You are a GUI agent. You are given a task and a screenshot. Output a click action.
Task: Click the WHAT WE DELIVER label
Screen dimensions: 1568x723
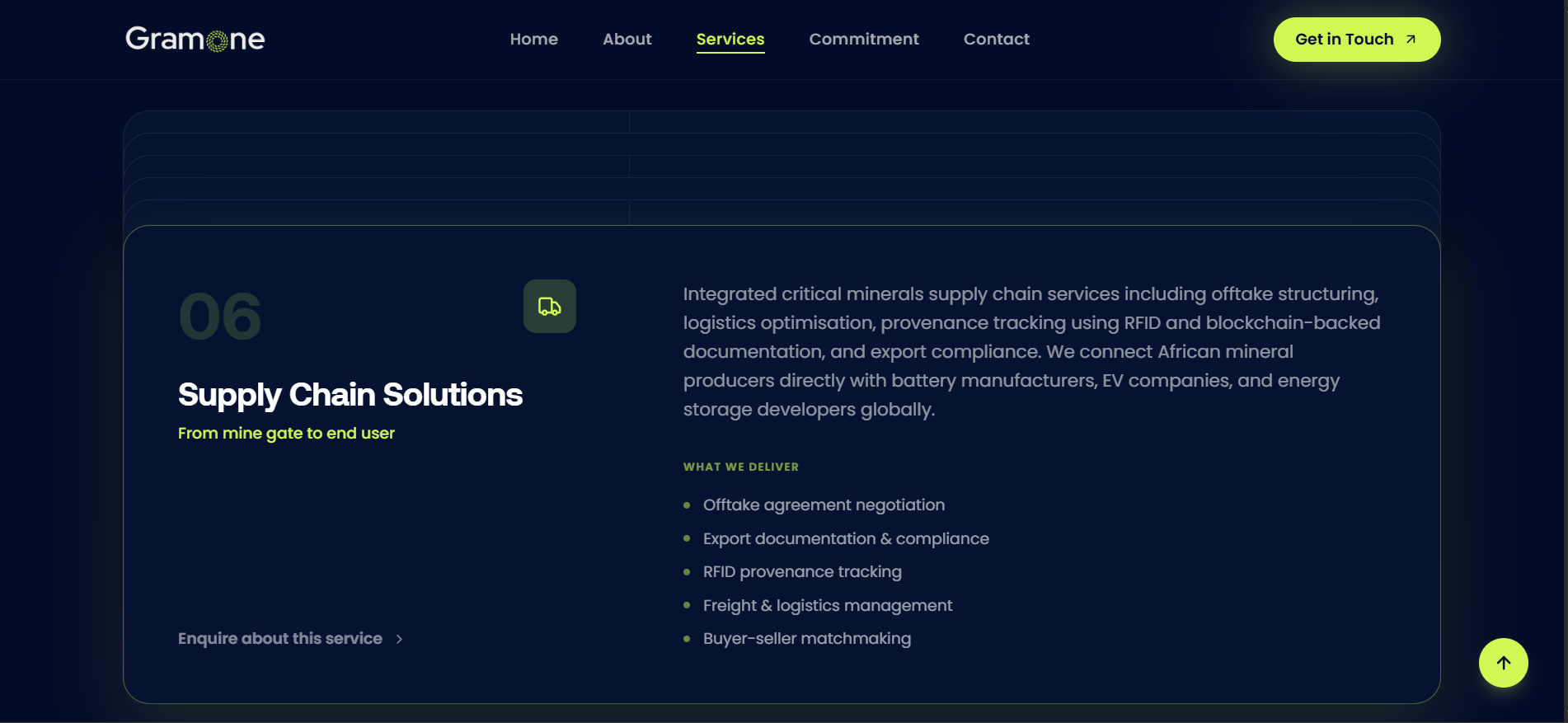click(x=741, y=467)
